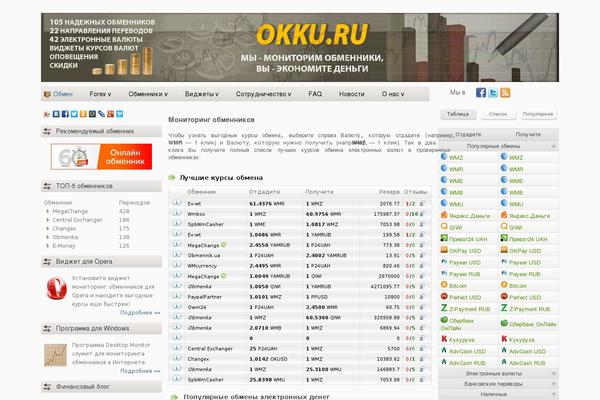Expand the Наличные section
The height and width of the screenshot is (400, 600).
pos(554,394)
